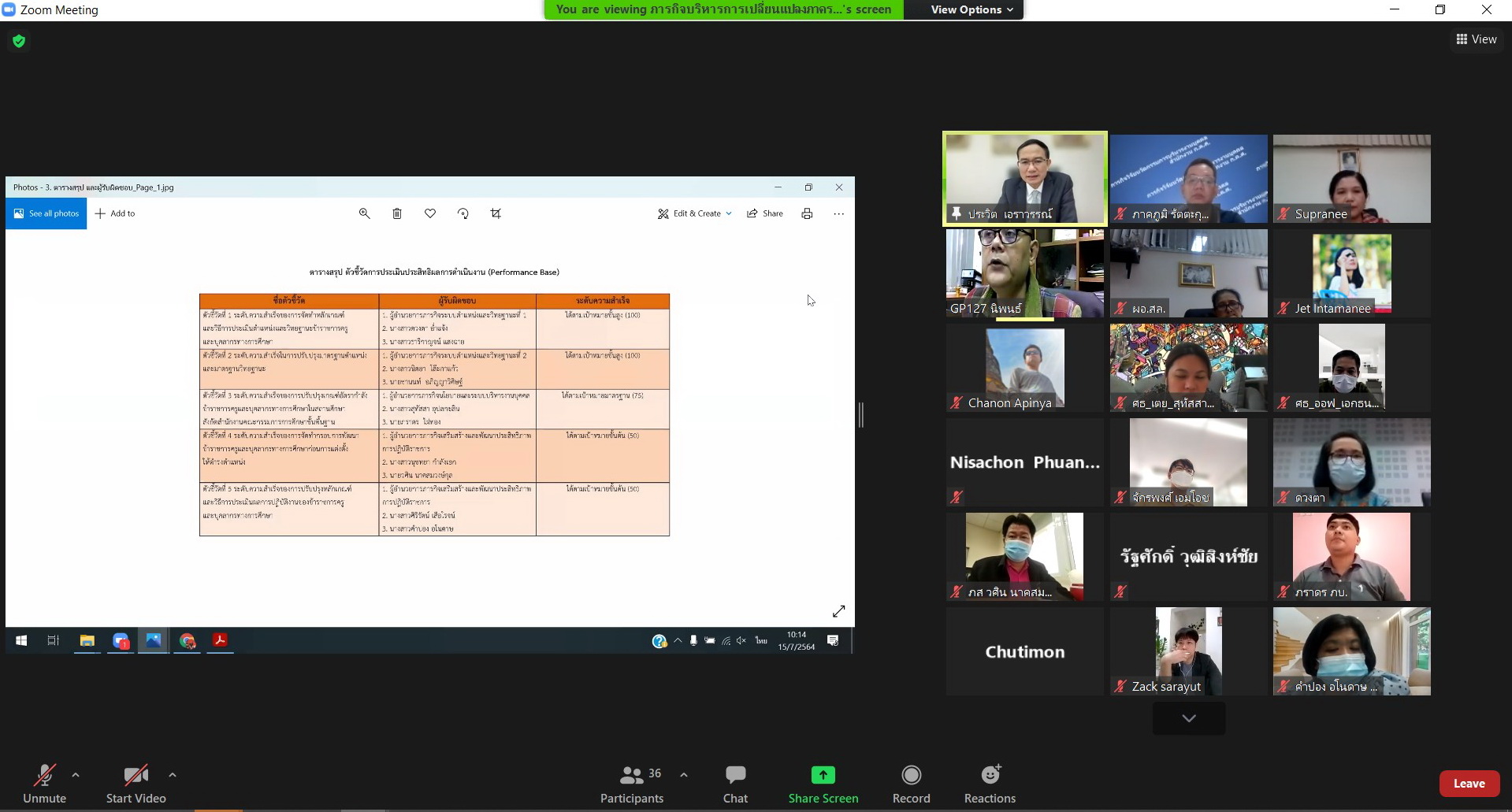Zoom in with magnifier icon in Photos
Image resolution: width=1512 pixels, height=812 pixels.
(x=364, y=213)
